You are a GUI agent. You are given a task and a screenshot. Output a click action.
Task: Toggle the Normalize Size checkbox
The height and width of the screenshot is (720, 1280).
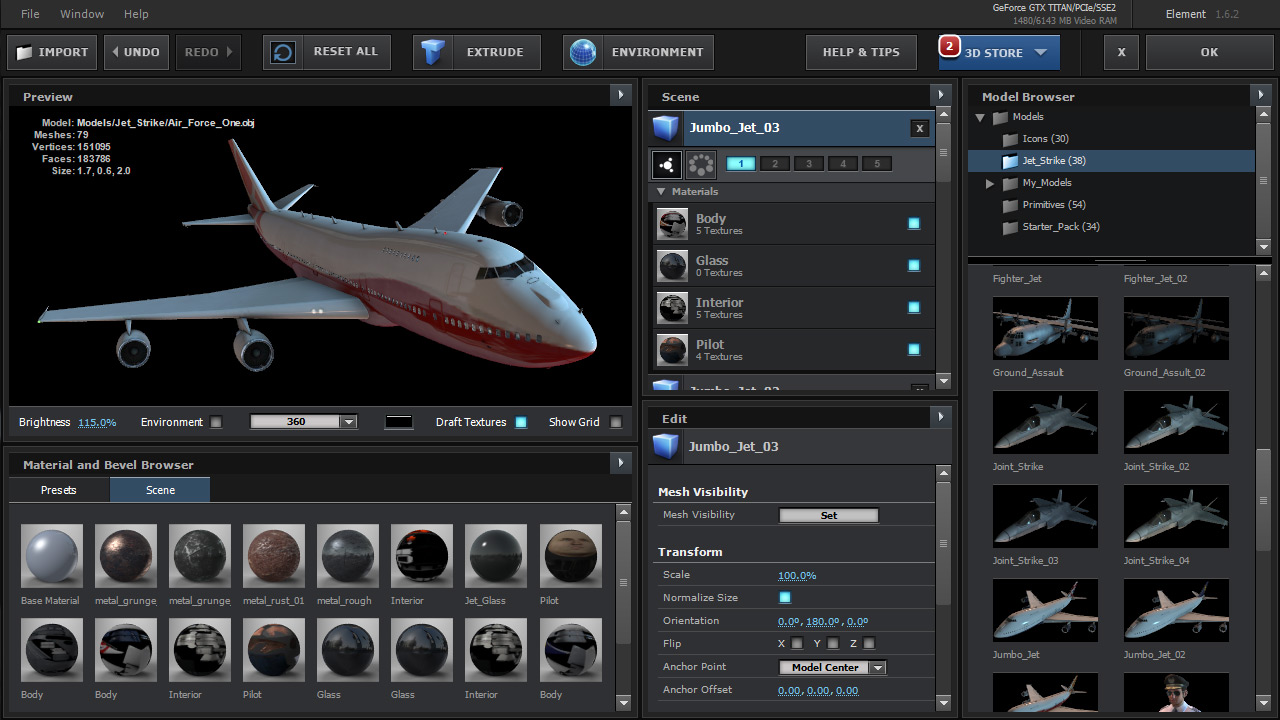coord(785,598)
